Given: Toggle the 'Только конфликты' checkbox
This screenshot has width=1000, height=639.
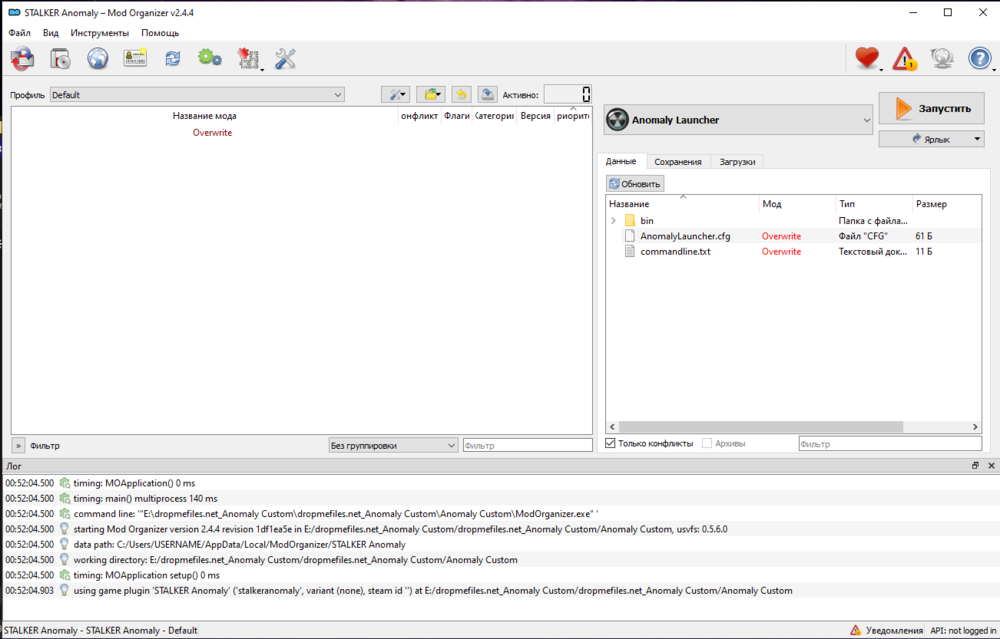Looking at the screenshot, I should (612, 444).
